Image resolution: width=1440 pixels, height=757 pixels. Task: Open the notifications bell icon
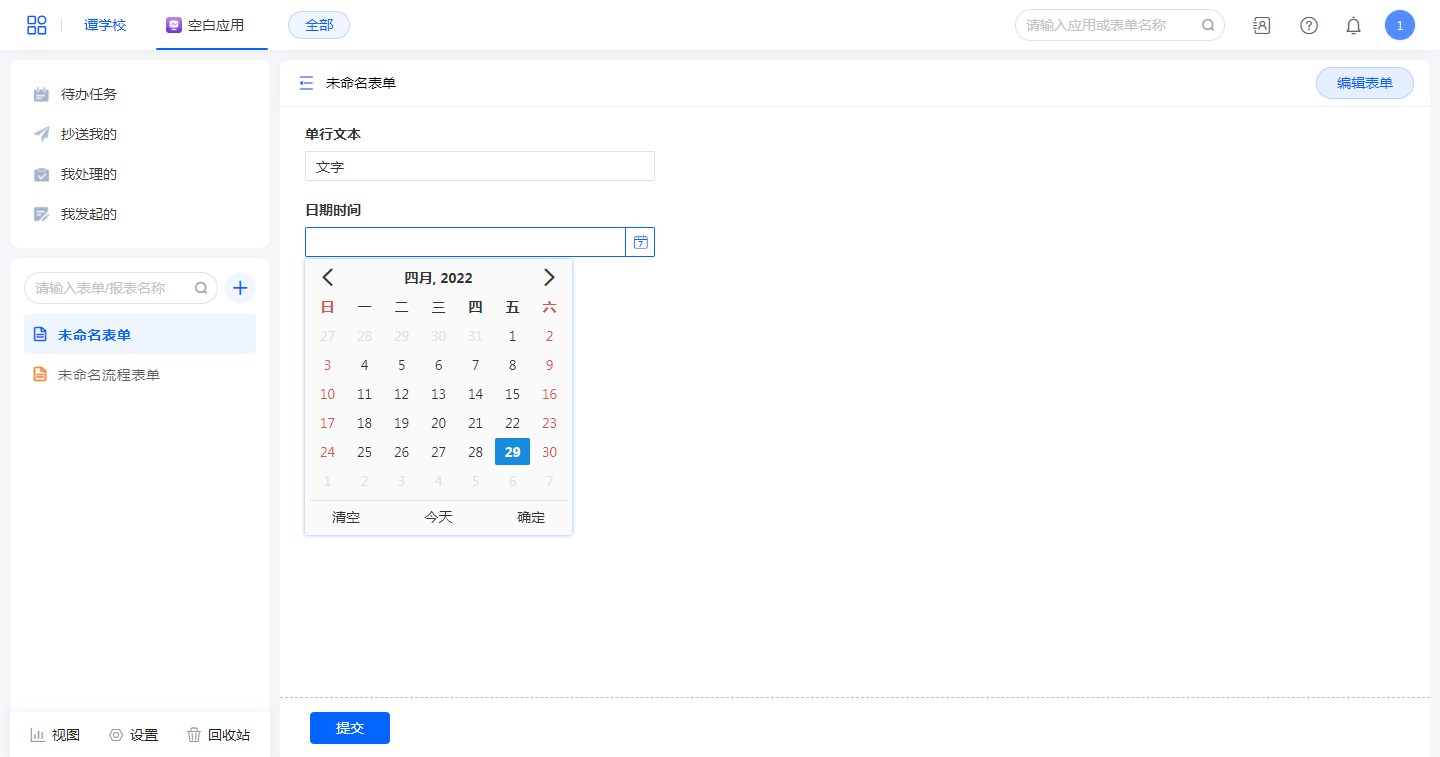point(1353,26)
